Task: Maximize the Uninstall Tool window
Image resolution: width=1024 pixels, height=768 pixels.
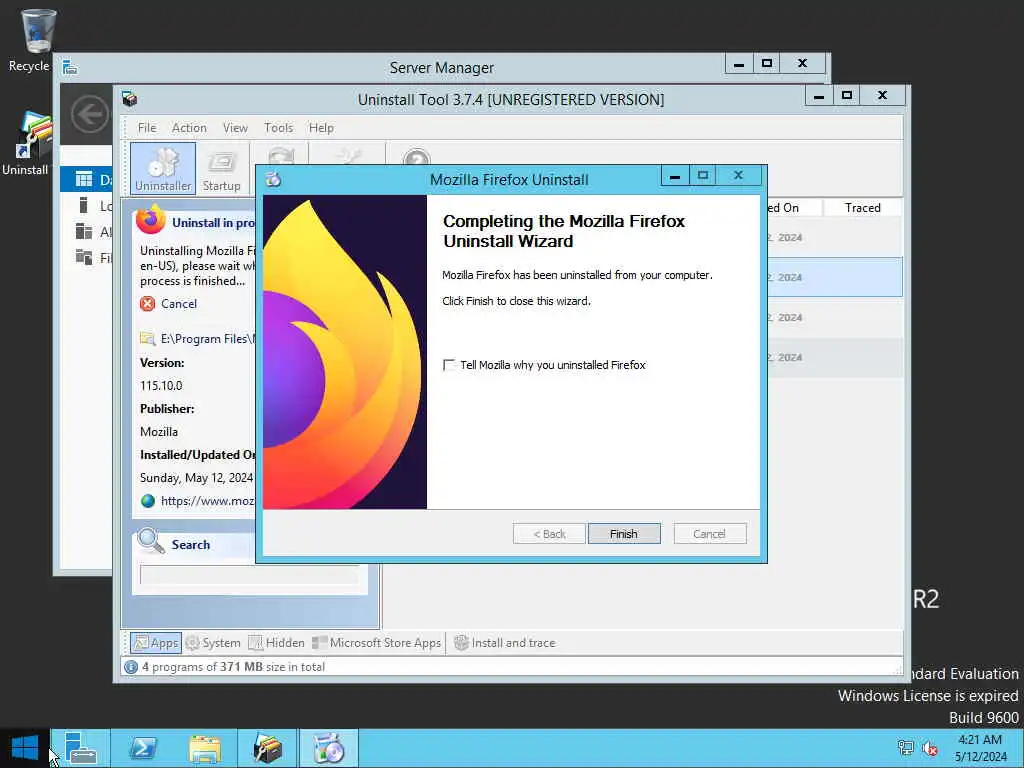Action: coord(847,95)
